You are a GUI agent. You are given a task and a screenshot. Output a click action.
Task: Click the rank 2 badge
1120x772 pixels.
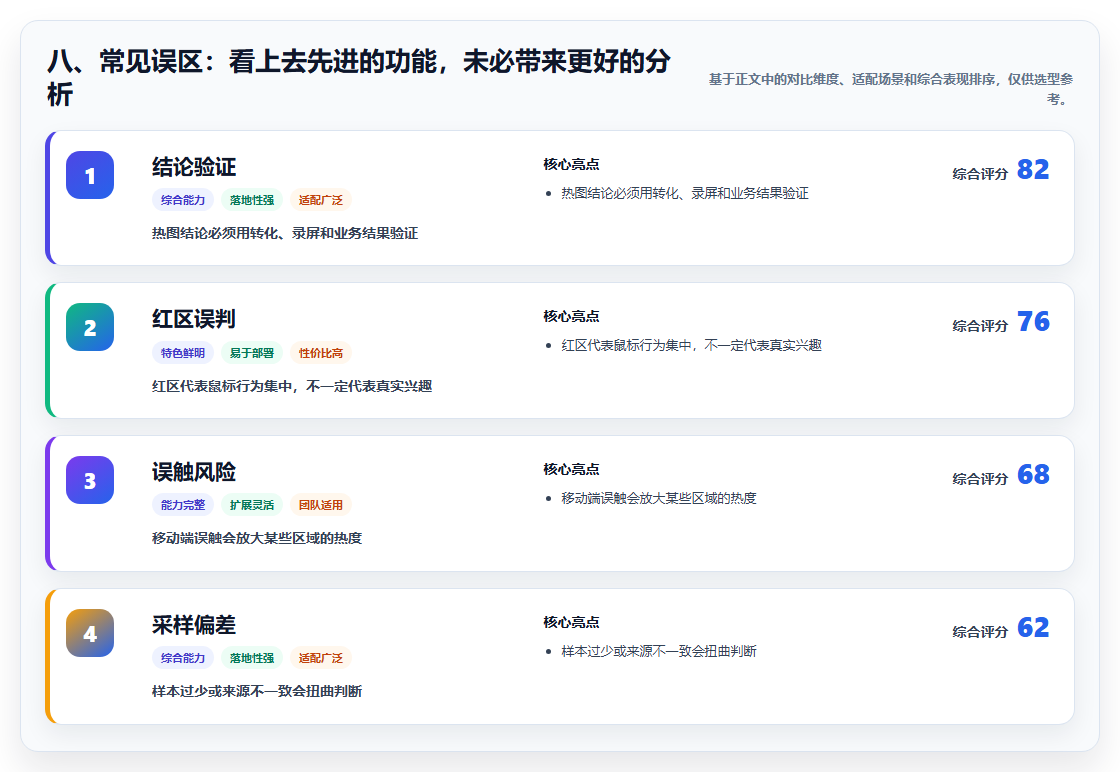point(90,327)
